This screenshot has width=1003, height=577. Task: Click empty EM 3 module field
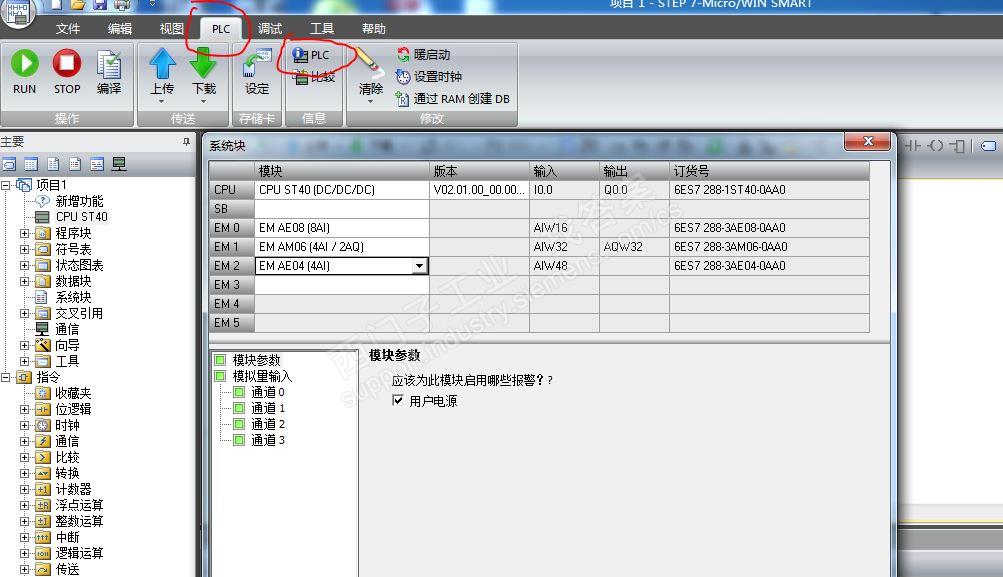pyautogui.click(x=342, y=285)
